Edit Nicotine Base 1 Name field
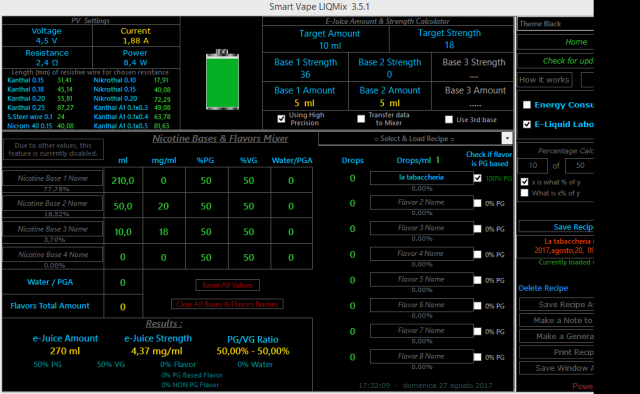Image resolution: width=640 pixels, height=394 pixels. click(53, 178)
